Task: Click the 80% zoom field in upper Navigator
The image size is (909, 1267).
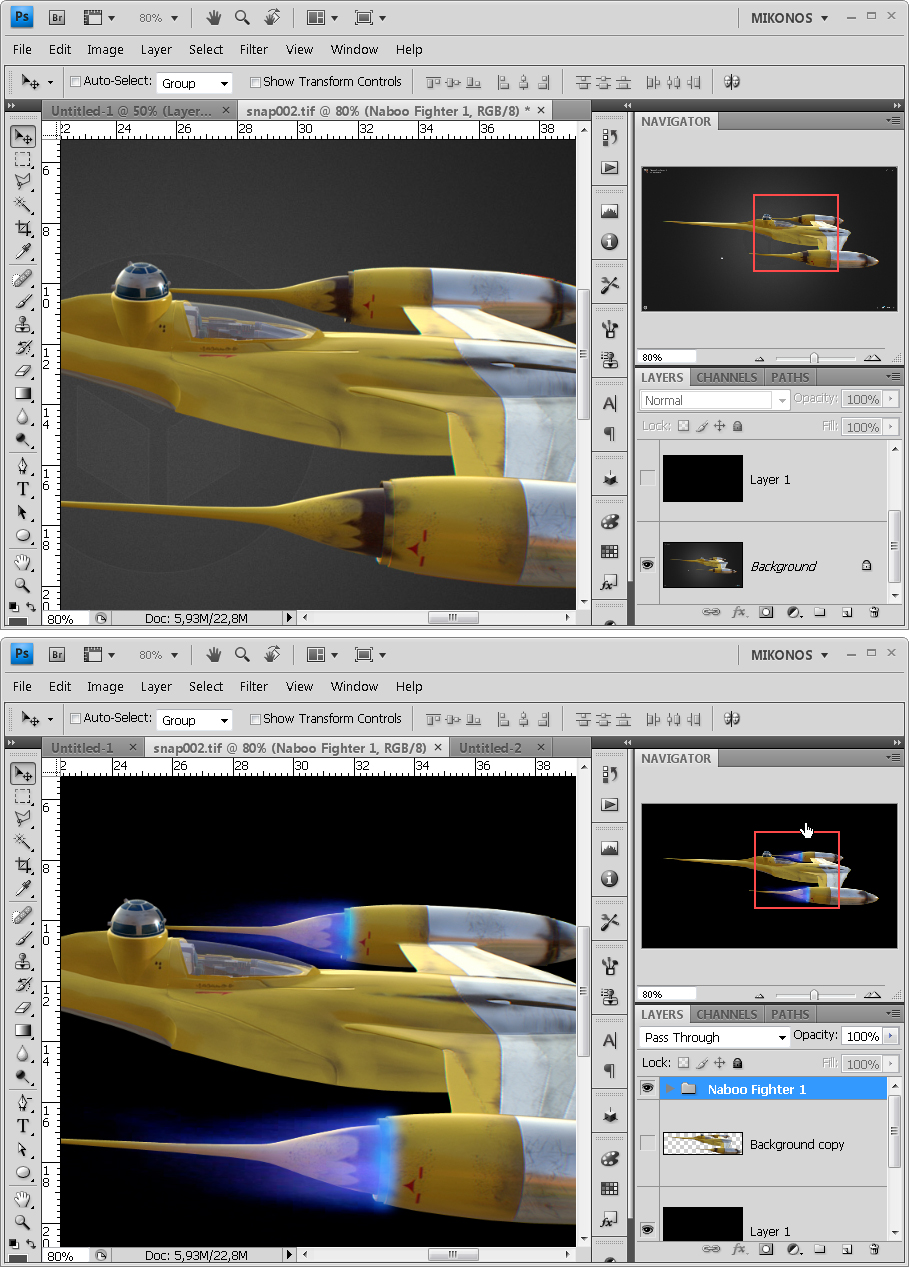Action: tap(668, 357)
